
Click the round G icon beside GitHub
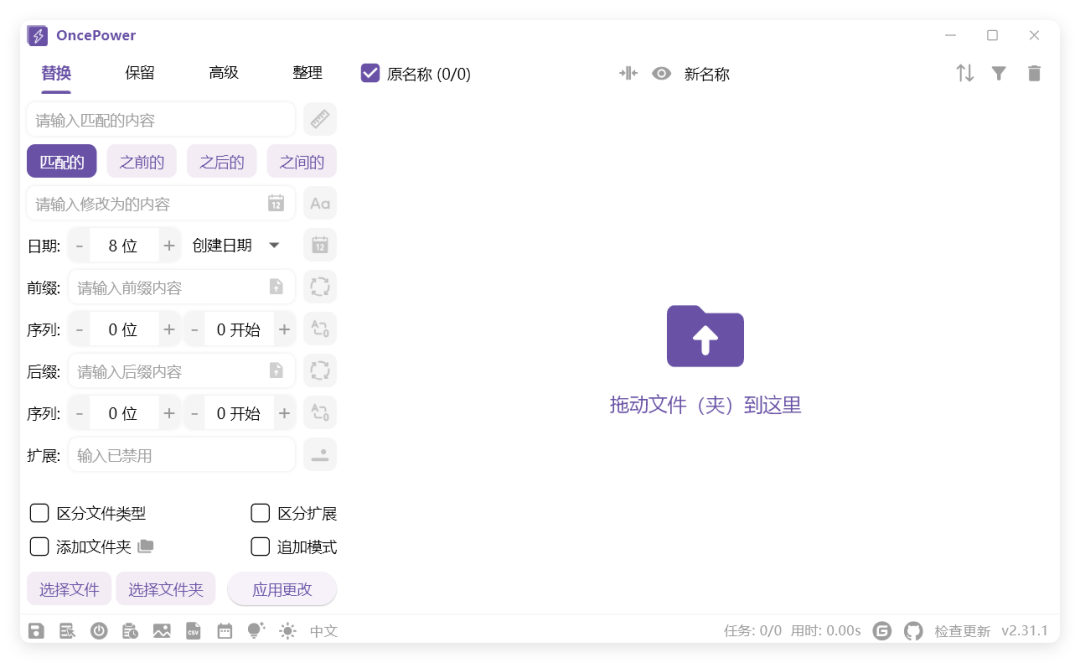pos(882,631)
